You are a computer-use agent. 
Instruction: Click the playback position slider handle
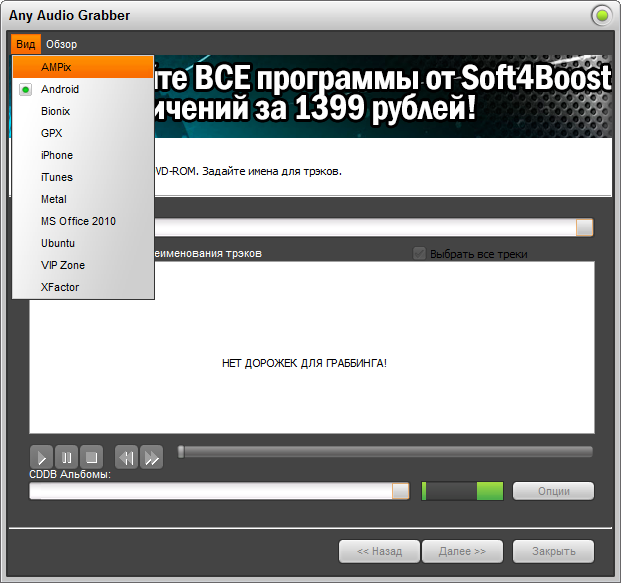(x=181, y=452)
